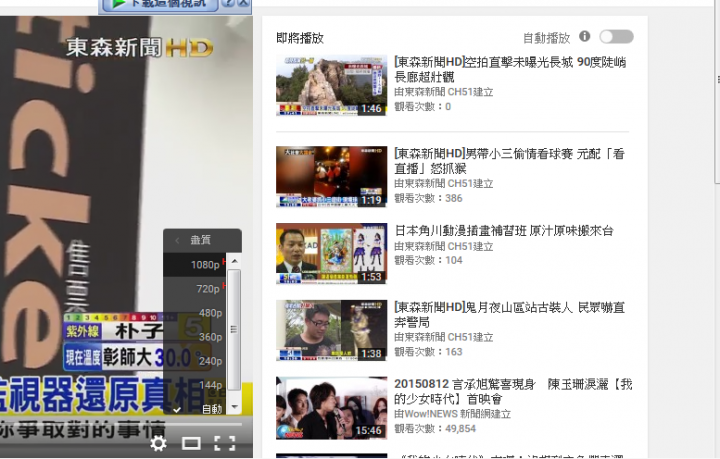Open the Great Wall aerial video thumbnail 1:46
This screenshot has width=720, height=459.
pos(332,85)
